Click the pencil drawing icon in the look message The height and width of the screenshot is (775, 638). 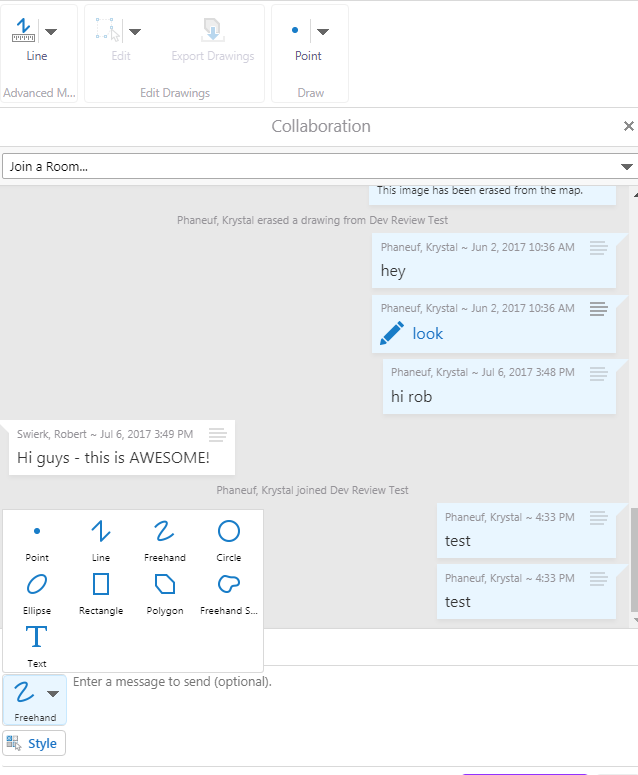click(392, 333)
